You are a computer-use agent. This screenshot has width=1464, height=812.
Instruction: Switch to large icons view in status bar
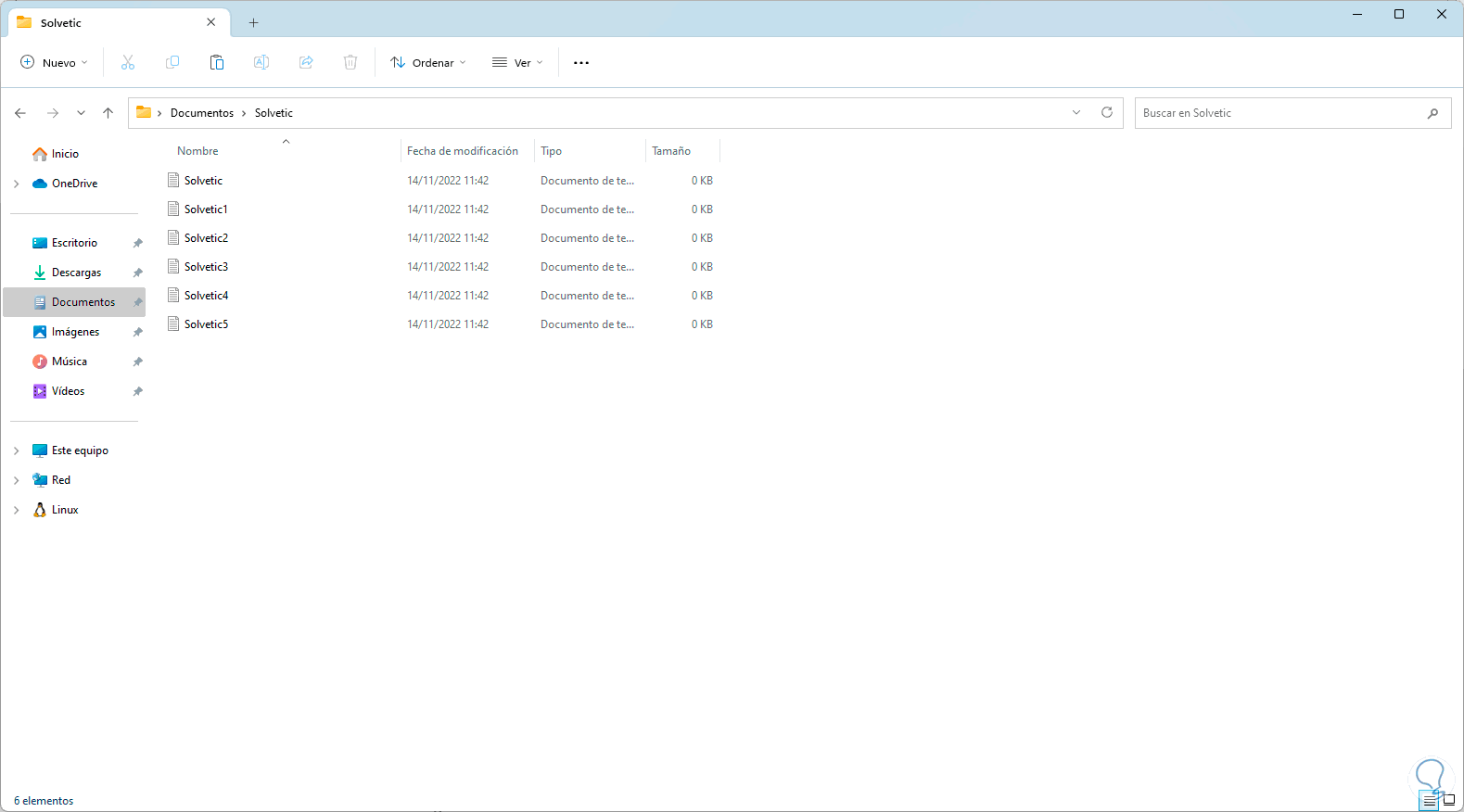pos(1449,801)
